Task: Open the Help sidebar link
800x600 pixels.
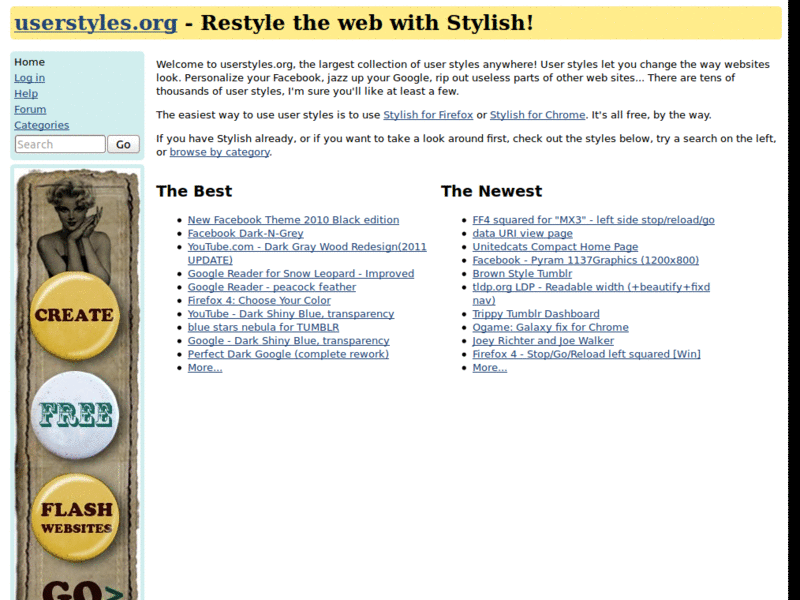Action: point(26,94)
